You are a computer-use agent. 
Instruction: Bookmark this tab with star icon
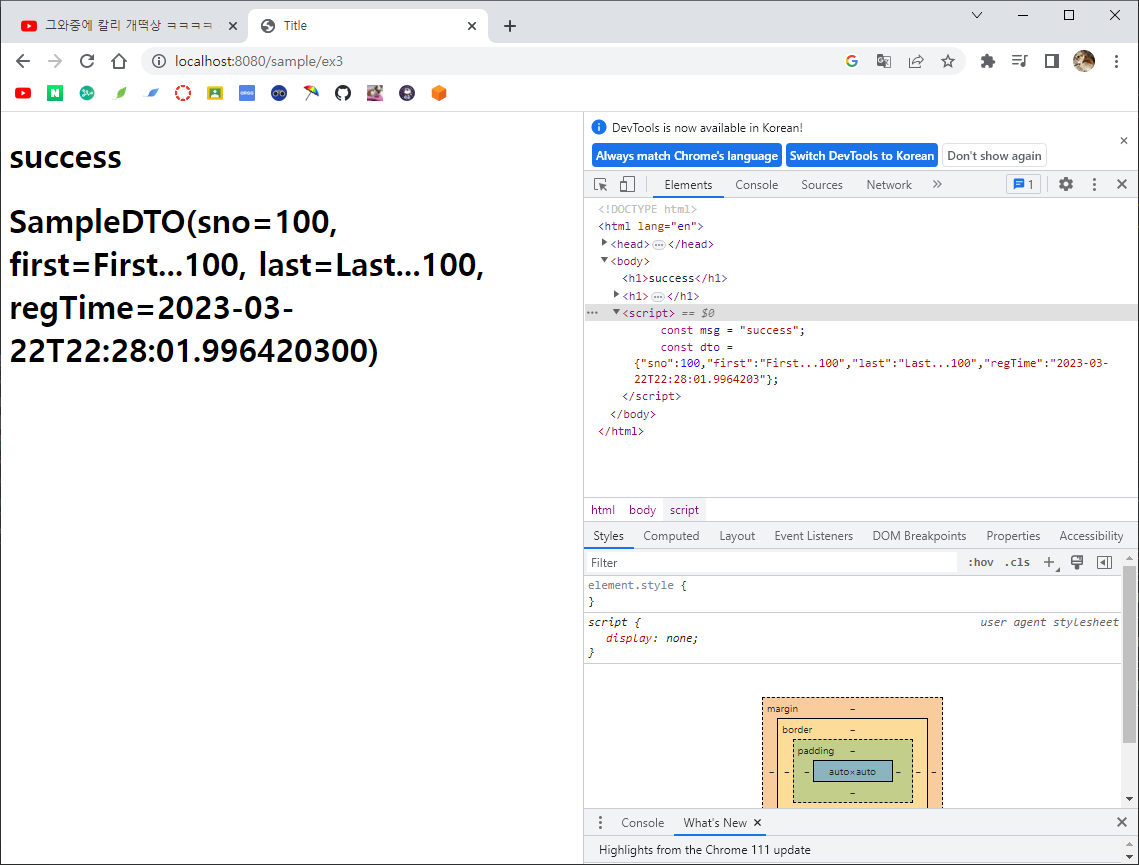(948, 61)
